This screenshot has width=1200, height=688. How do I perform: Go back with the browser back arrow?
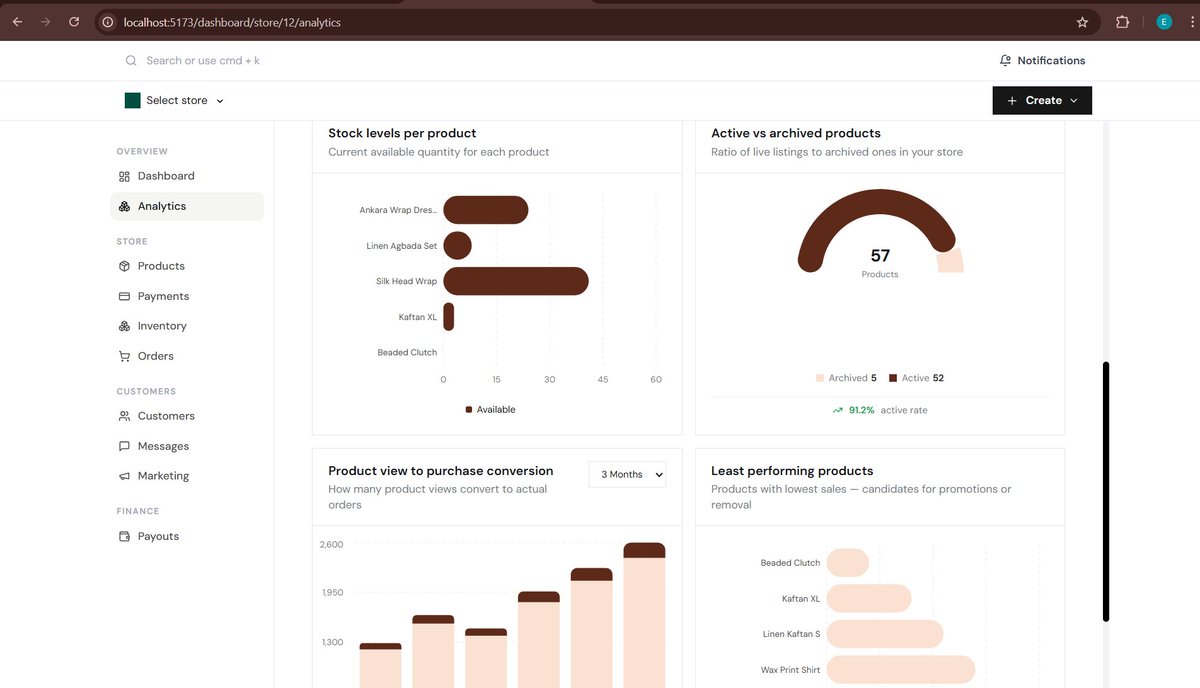pos(17,22)
